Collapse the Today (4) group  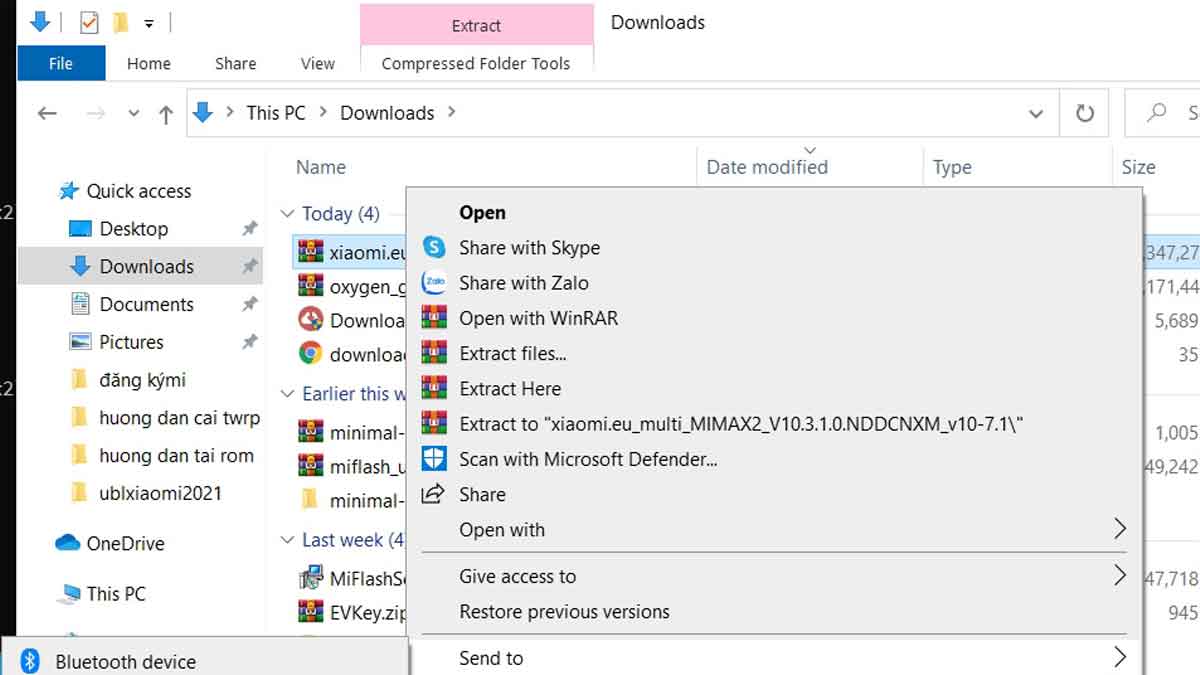click(288, 214)
